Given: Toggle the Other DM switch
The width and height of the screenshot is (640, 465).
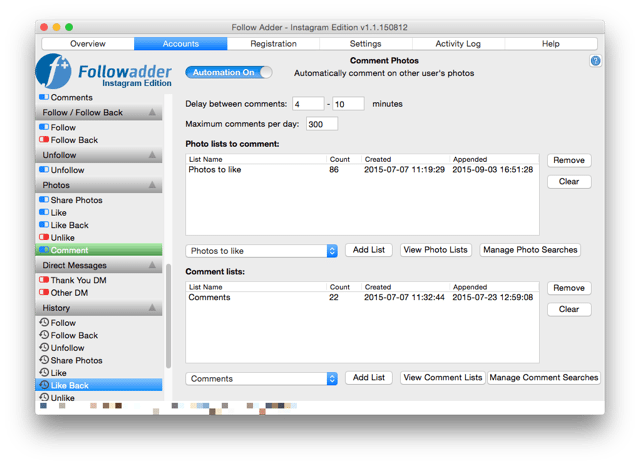Looking at the screenshot, I should [44, 292].
